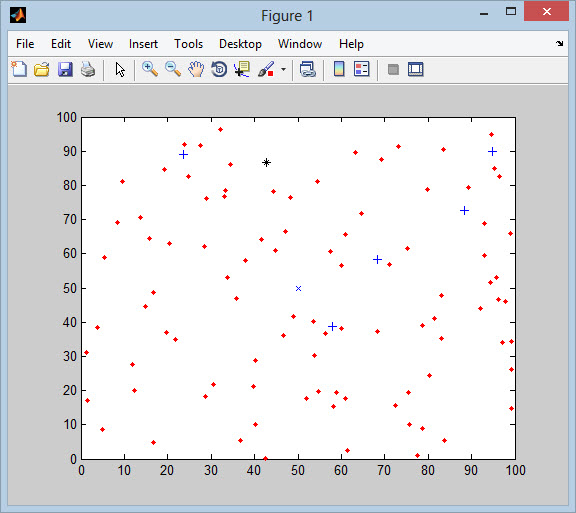This screenshot has width=576, height=513.
Task: Activate the Zoom In magnifier tool
Action: (150, 69)
